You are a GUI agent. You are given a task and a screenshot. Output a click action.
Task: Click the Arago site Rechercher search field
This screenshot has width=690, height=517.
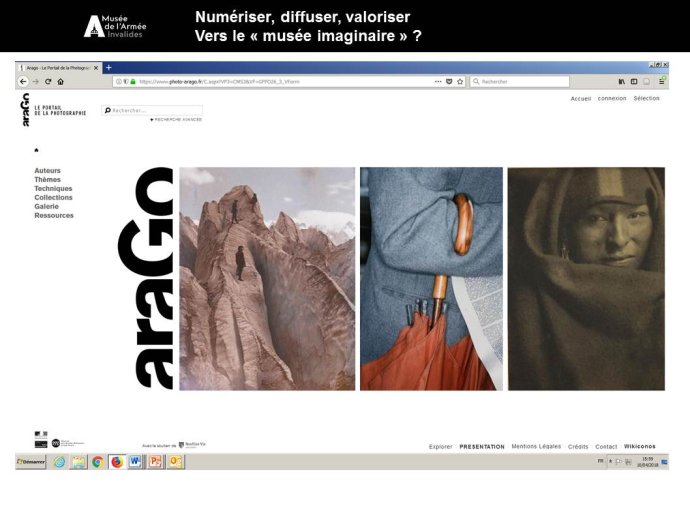pyautogui.click(x=152, y=110)
